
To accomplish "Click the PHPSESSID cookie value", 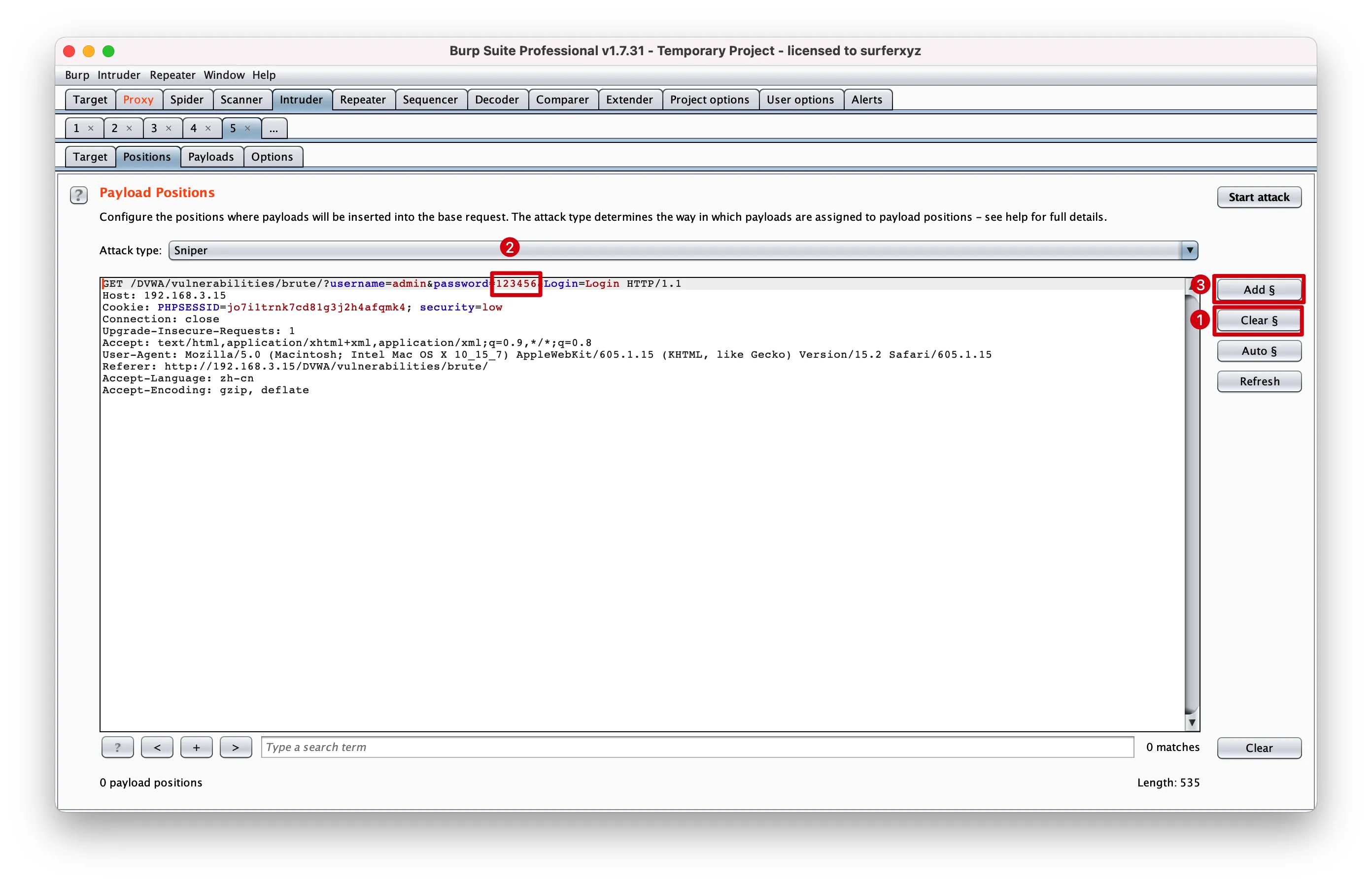I will [x=316, y=307].
